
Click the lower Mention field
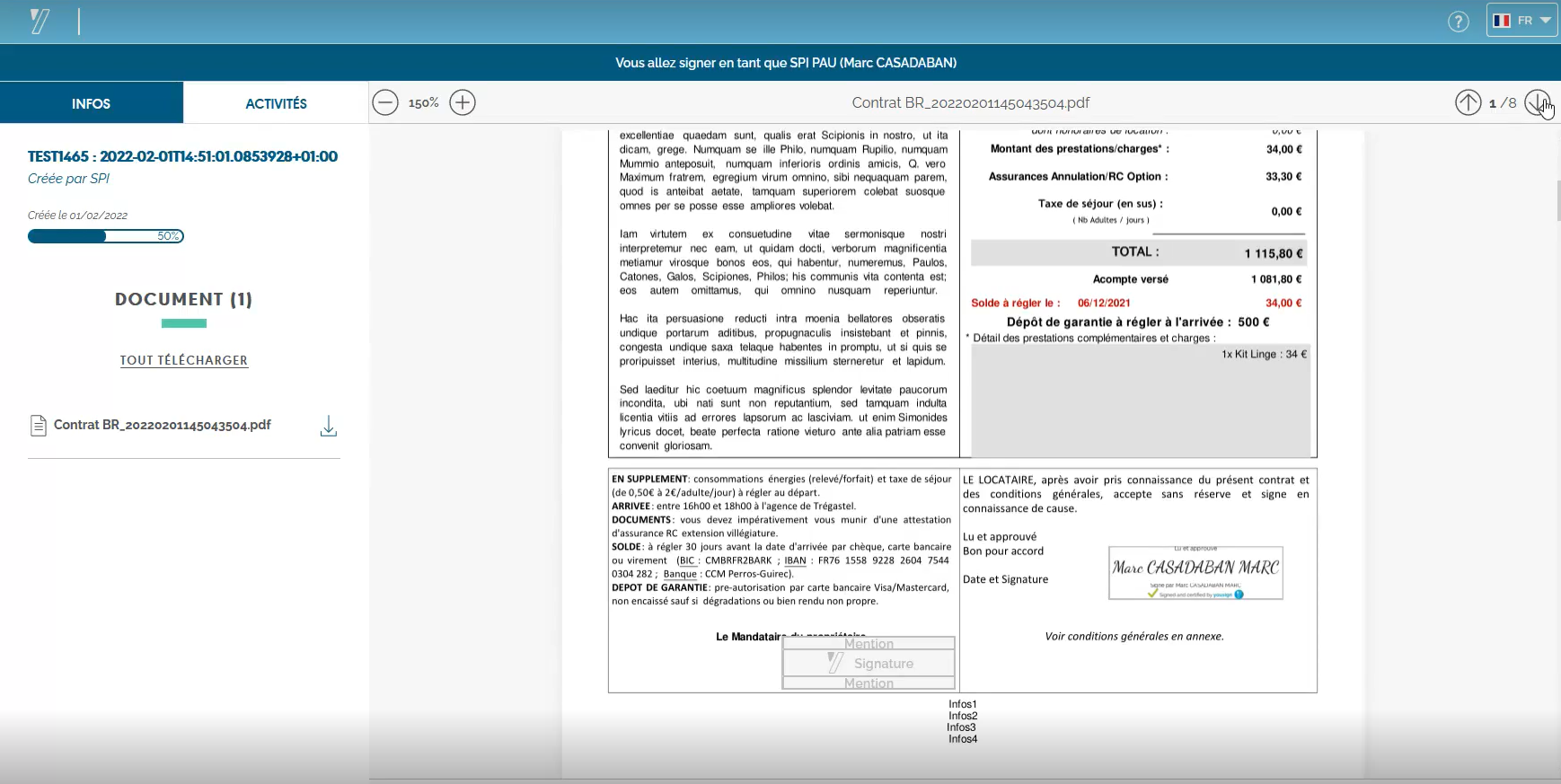click(x=869, y=683)
